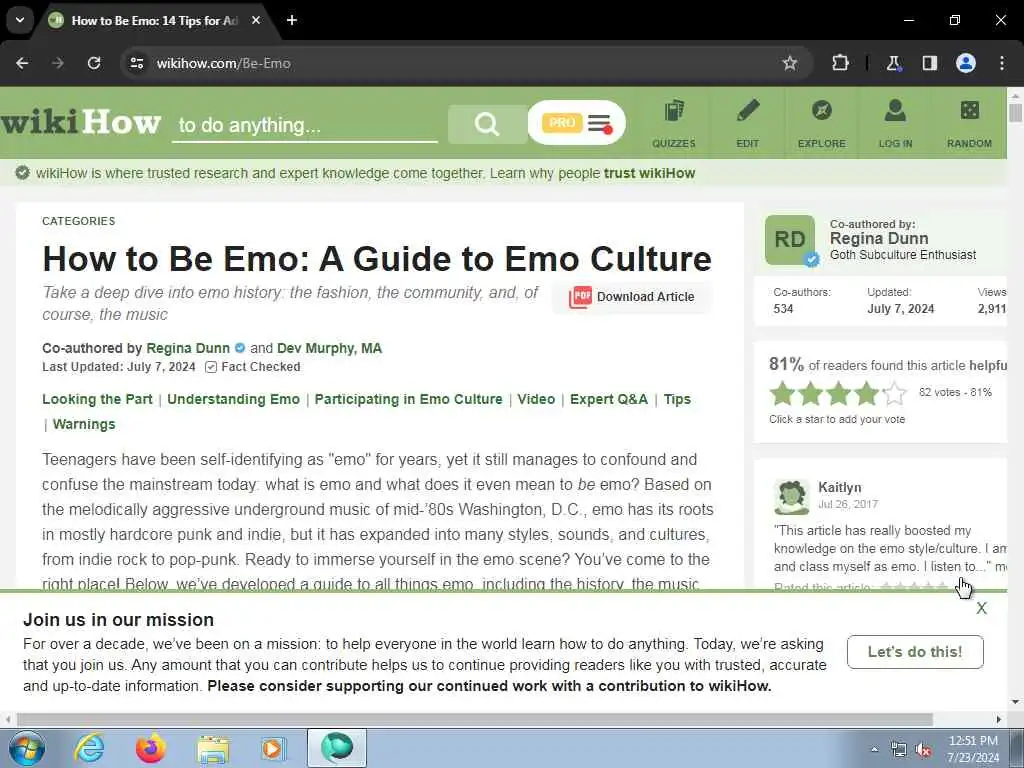Open the media player taskbar icon
Image resolution: width=1024 pixels, height=768 pixels.
tap(273, 748)
